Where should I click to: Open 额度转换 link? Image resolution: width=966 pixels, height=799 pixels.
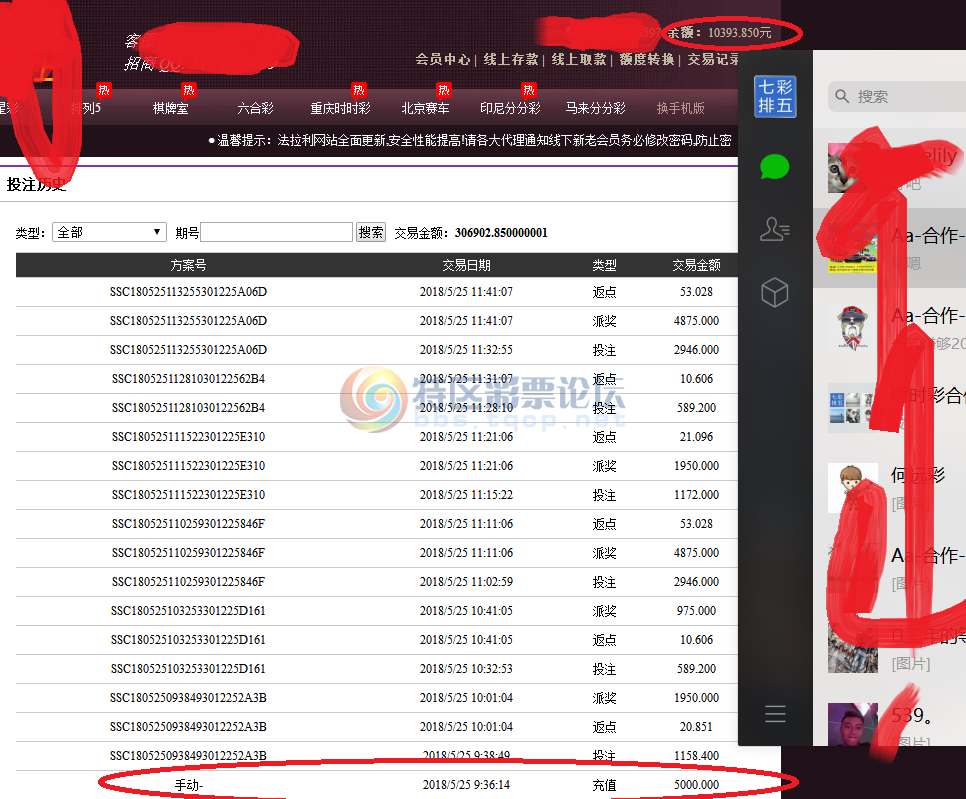coord(647,59)
